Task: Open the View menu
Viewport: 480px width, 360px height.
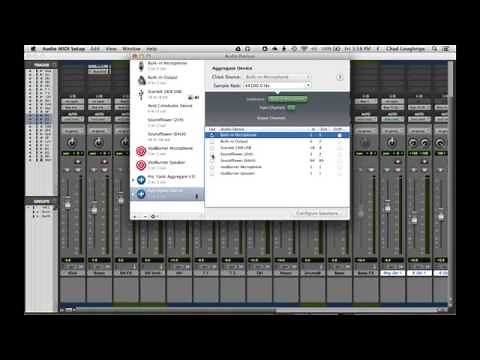Action: (111, 49)
